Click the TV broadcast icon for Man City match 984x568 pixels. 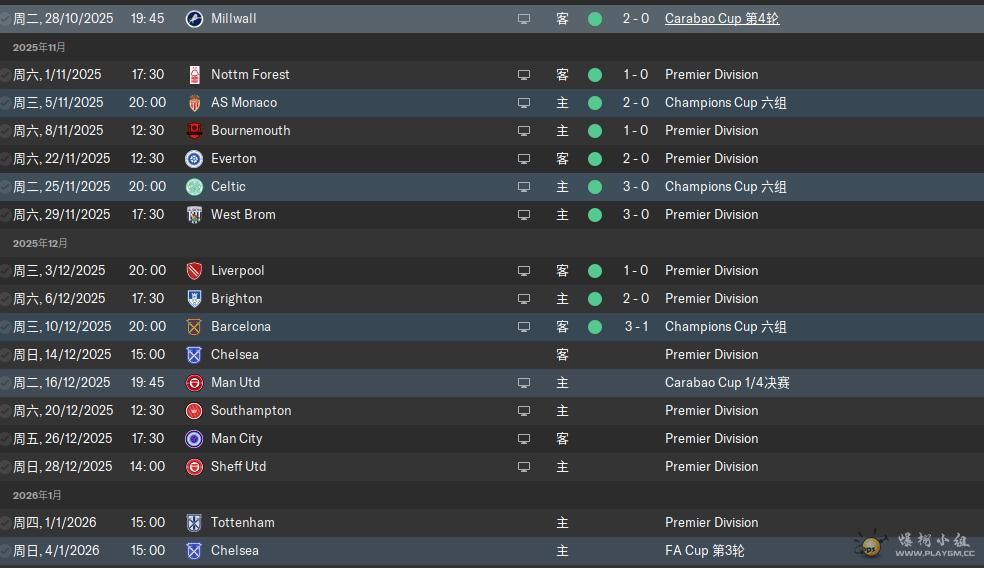pos(523,439)
